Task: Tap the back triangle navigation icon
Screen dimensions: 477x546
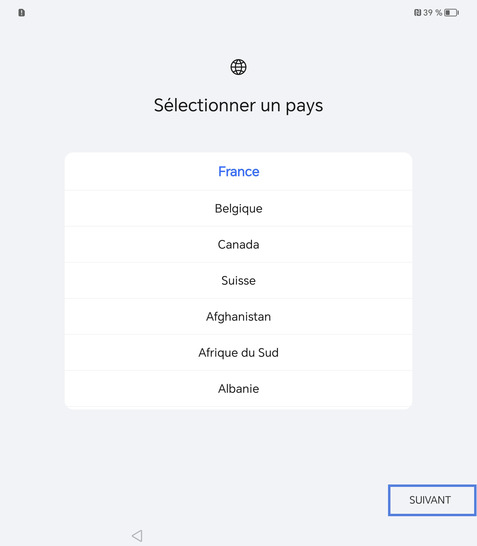Action: coord(137,536)
